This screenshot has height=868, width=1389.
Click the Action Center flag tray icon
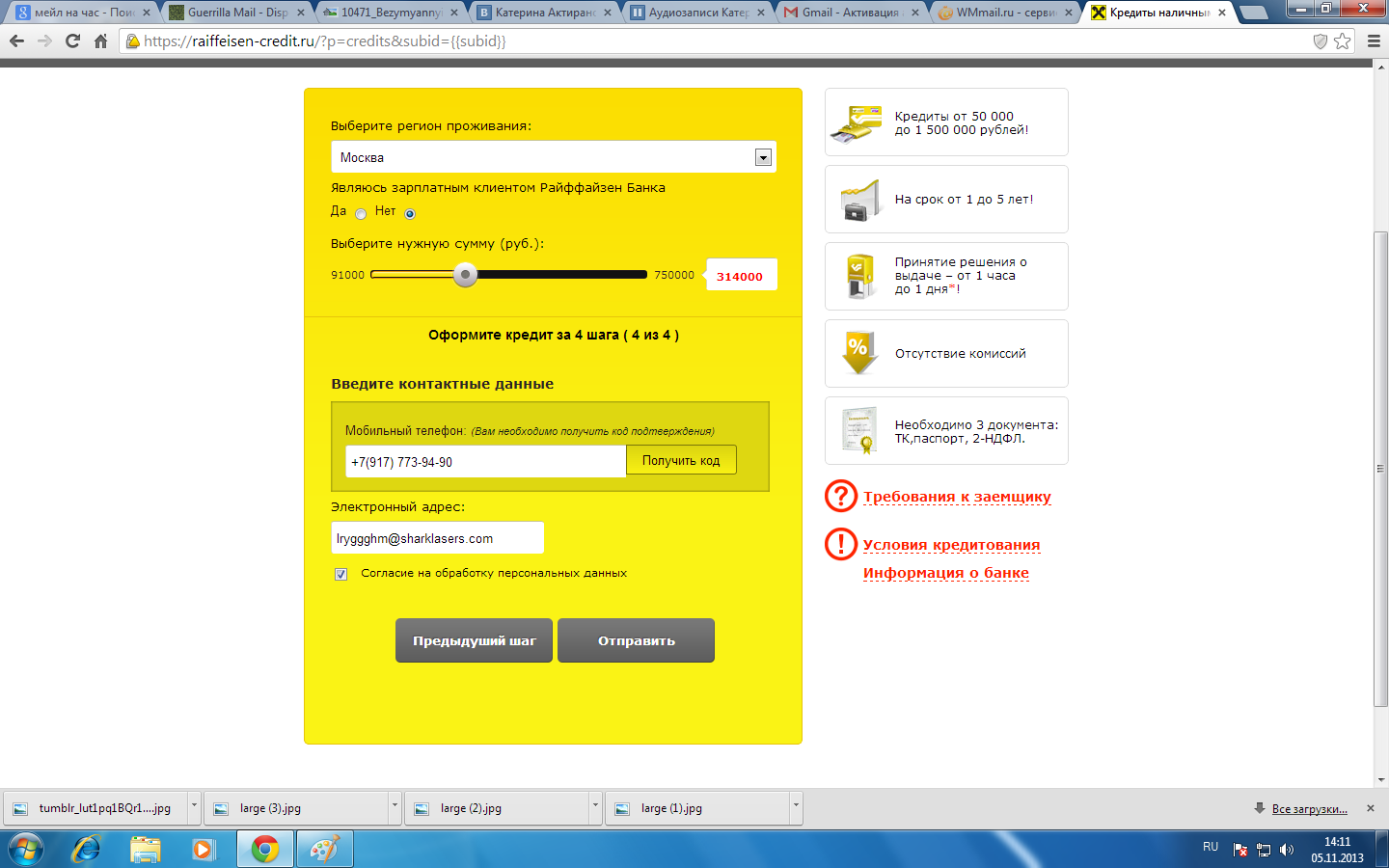(1240, 850)
